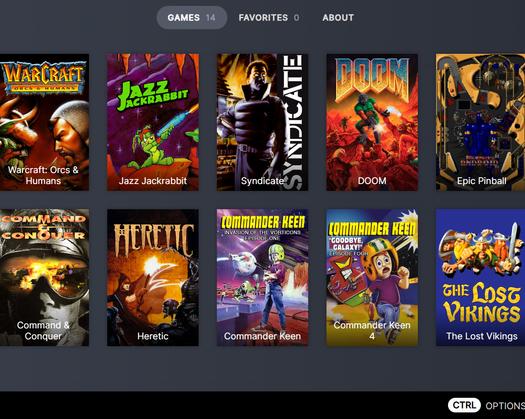Open the Command & Conquer game tile
The width and height of the screenshot is (525, 419).
point(44,277)
